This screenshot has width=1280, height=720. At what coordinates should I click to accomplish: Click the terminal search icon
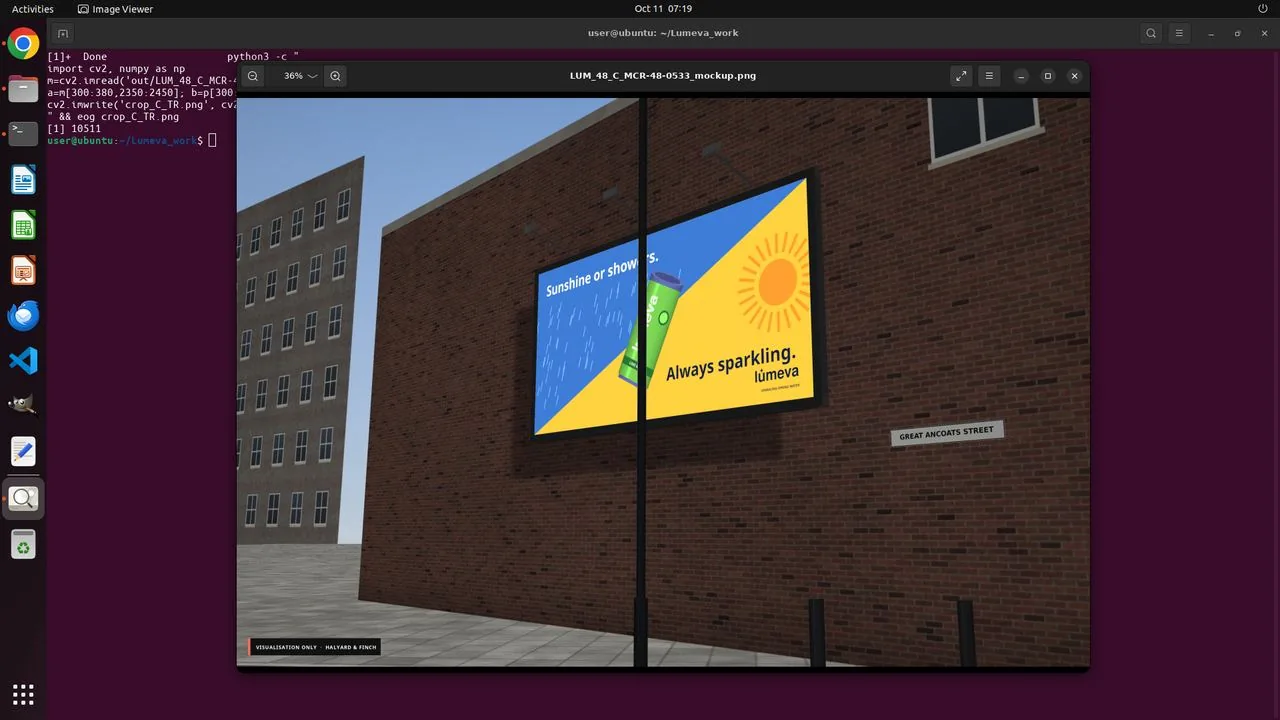(1151, 33)
